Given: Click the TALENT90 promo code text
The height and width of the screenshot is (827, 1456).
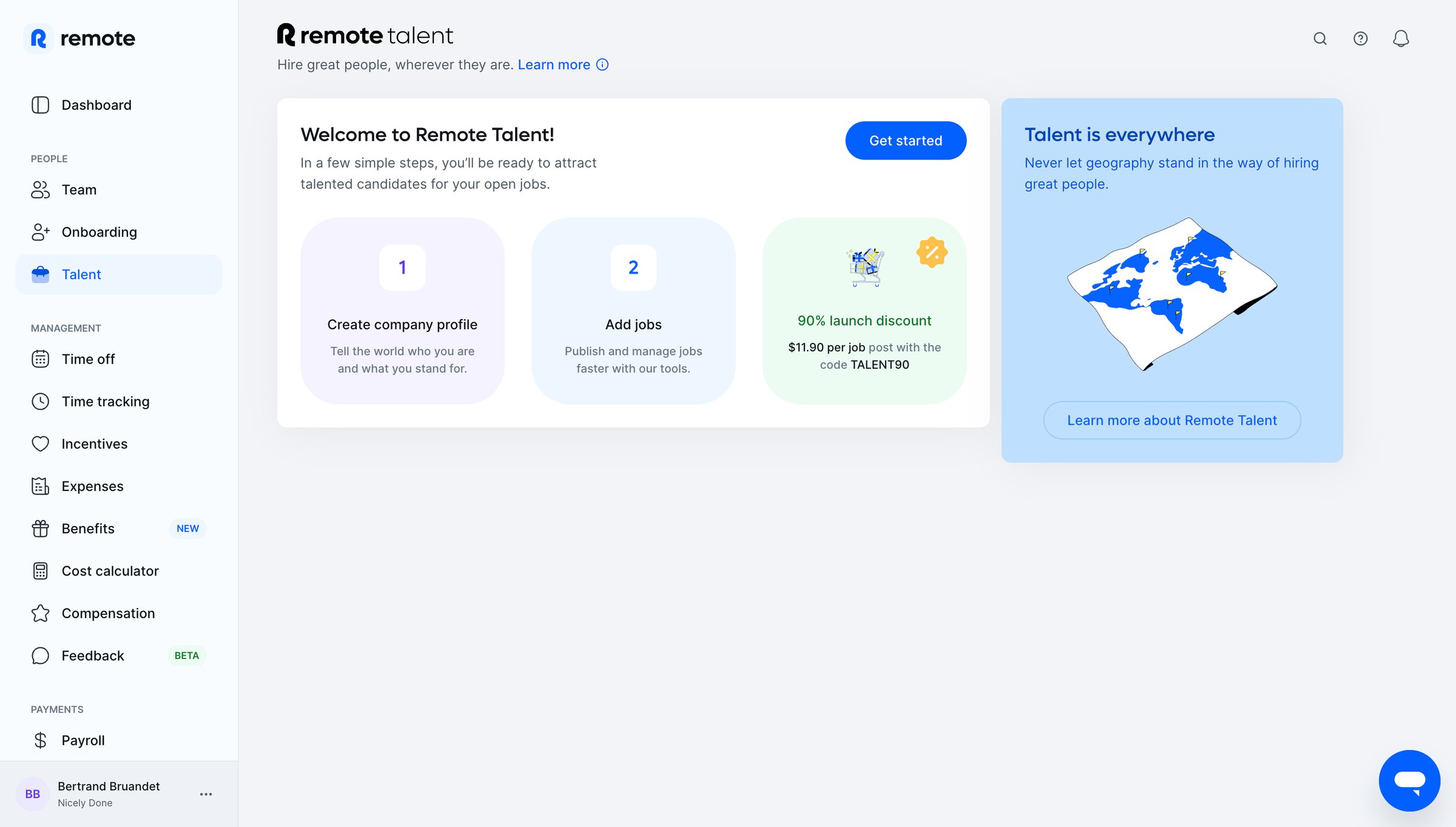Looking at the screenshot, I should click(x=880, y=365).
